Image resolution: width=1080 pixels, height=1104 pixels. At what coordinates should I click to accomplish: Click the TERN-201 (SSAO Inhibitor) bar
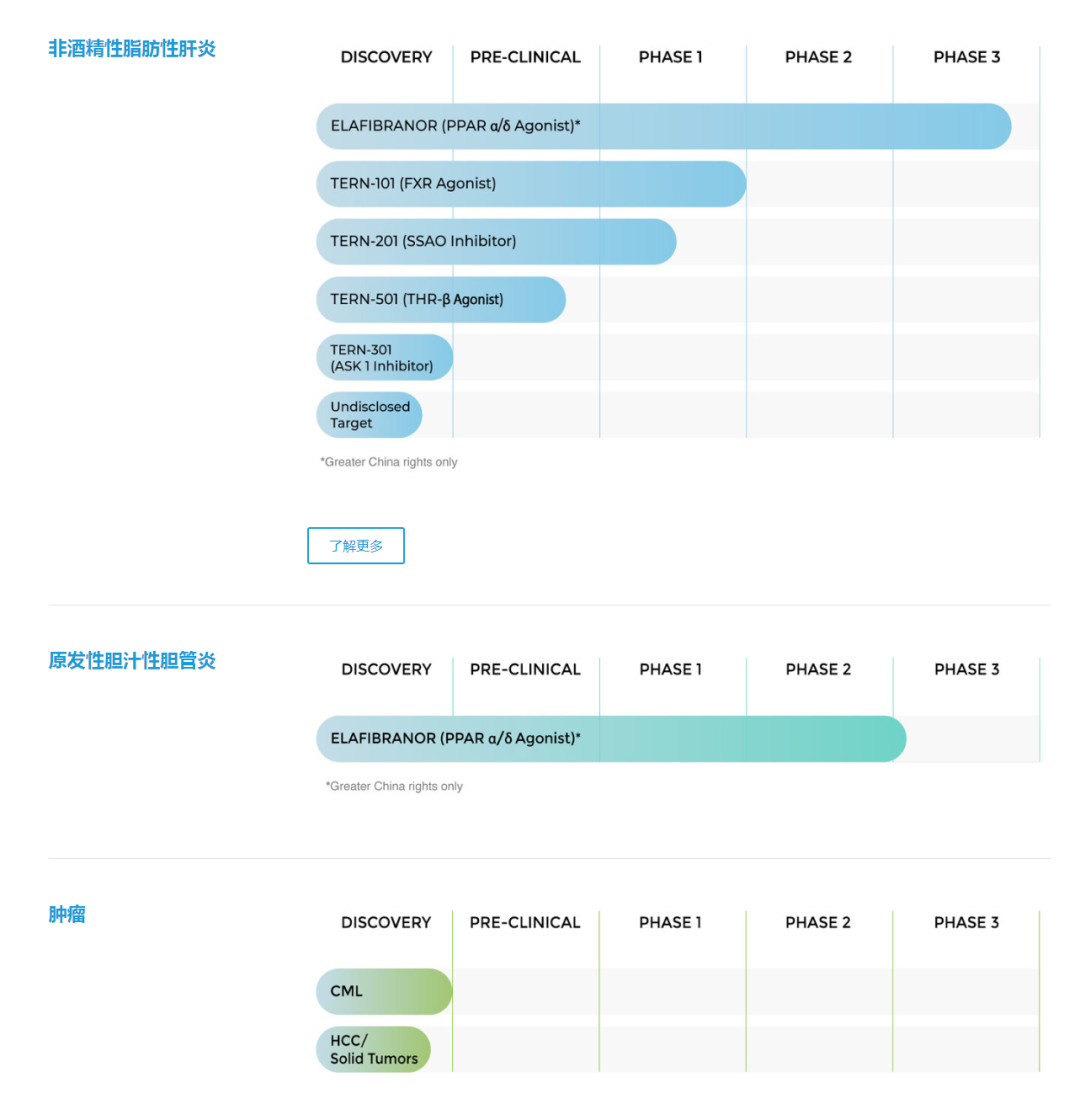(x=496, y=242)
